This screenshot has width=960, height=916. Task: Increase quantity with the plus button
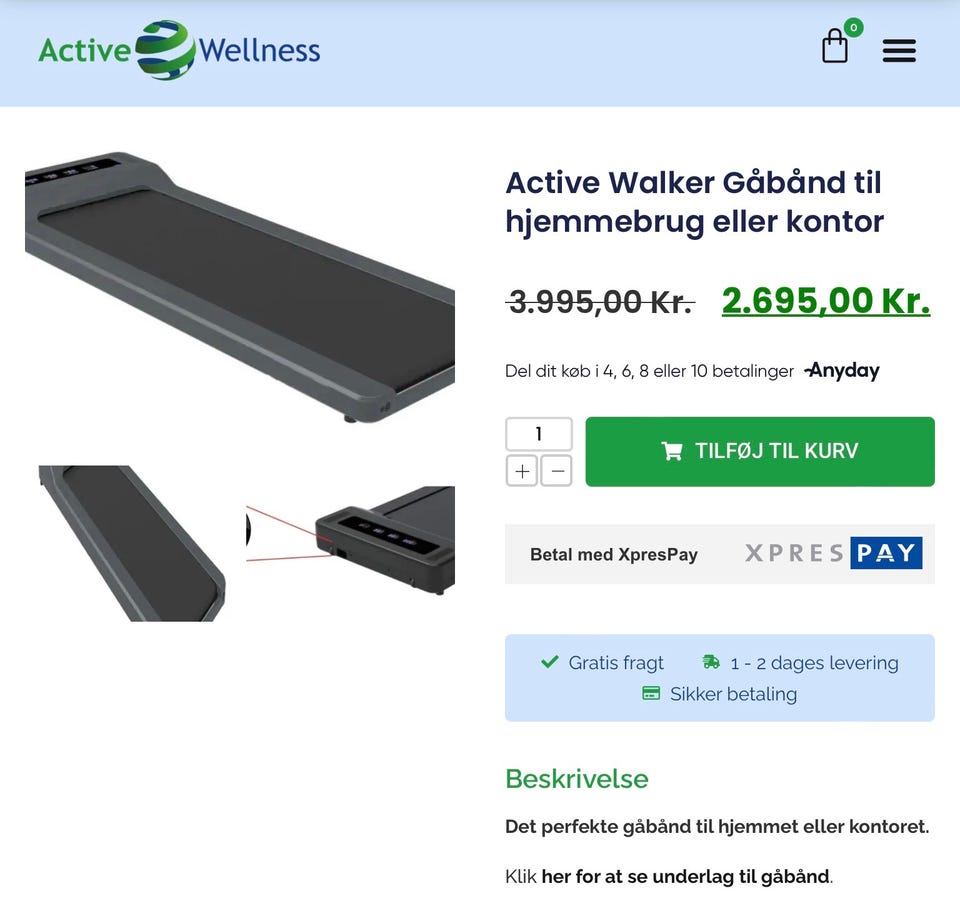tap(522, 471)
